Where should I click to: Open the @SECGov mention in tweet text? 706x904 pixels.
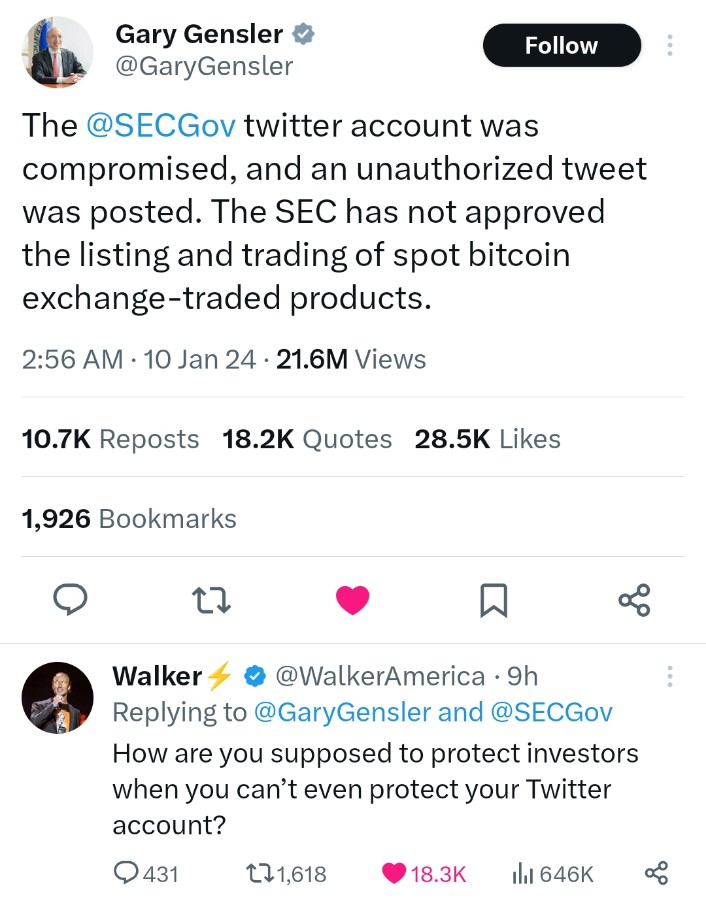click(x=161, y=126)
